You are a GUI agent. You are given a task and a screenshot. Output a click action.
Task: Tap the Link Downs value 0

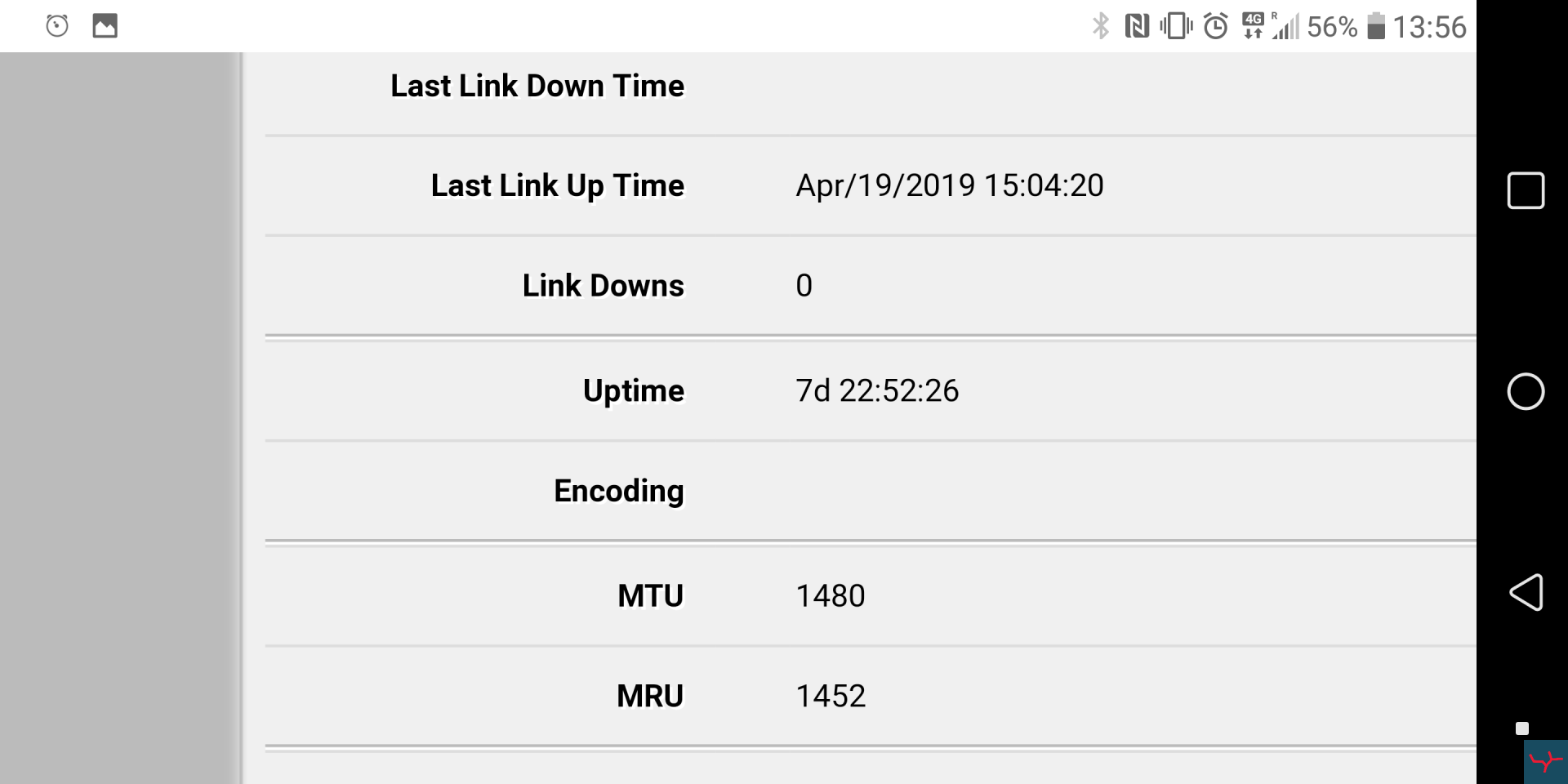tap(804, 286)
